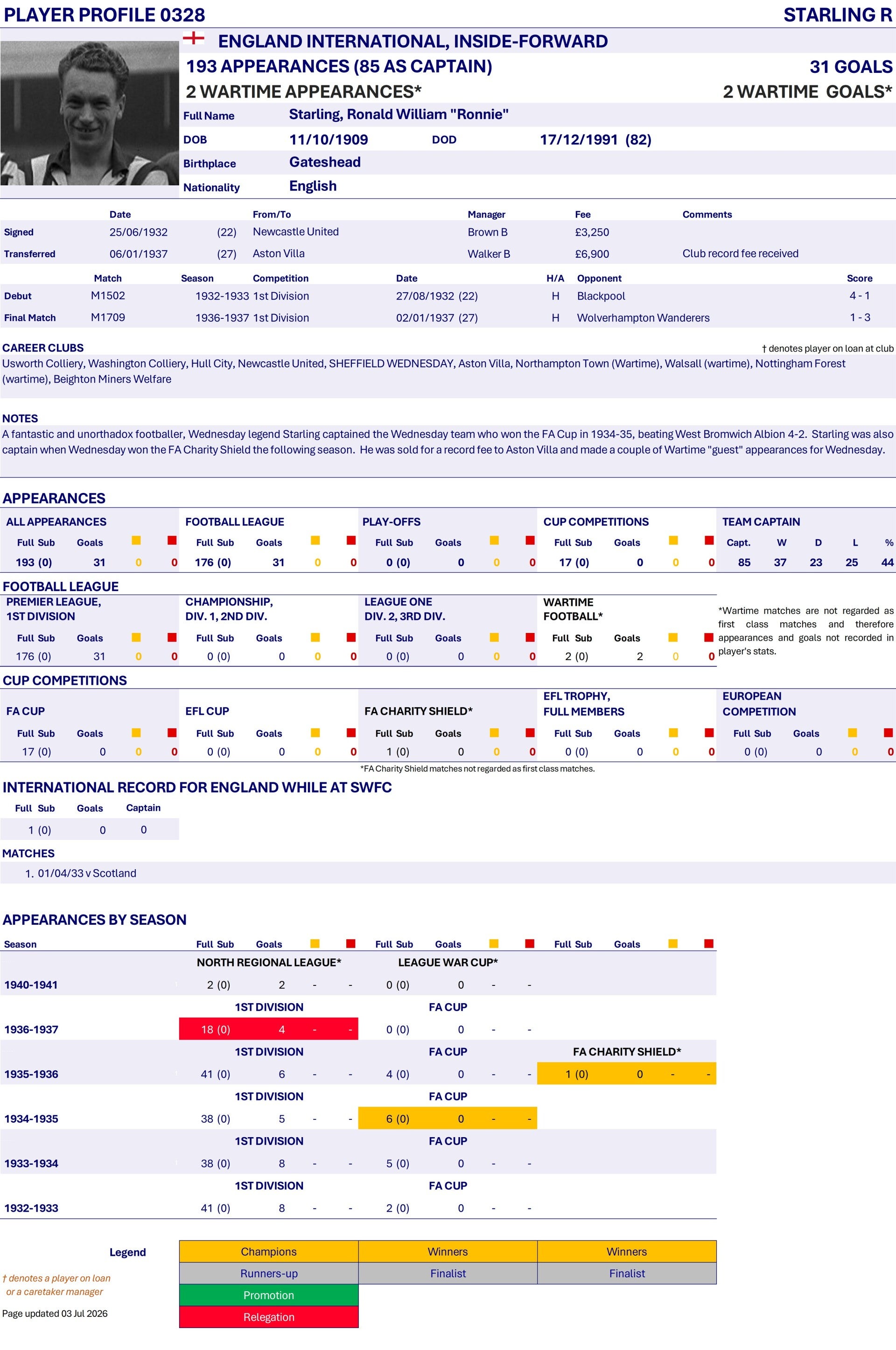Click the Ronnie Starling player photo
This screenshot has height=1350, width=896.
(x=90, y=113)
